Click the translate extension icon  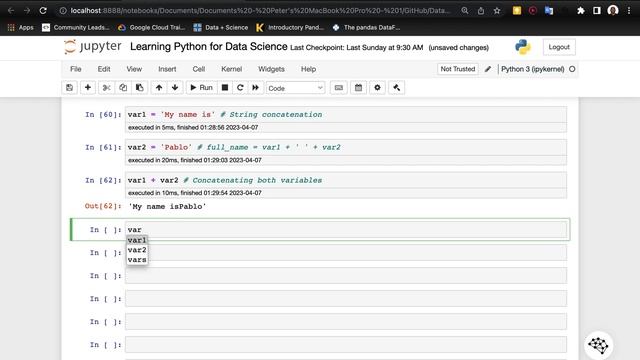549,11
